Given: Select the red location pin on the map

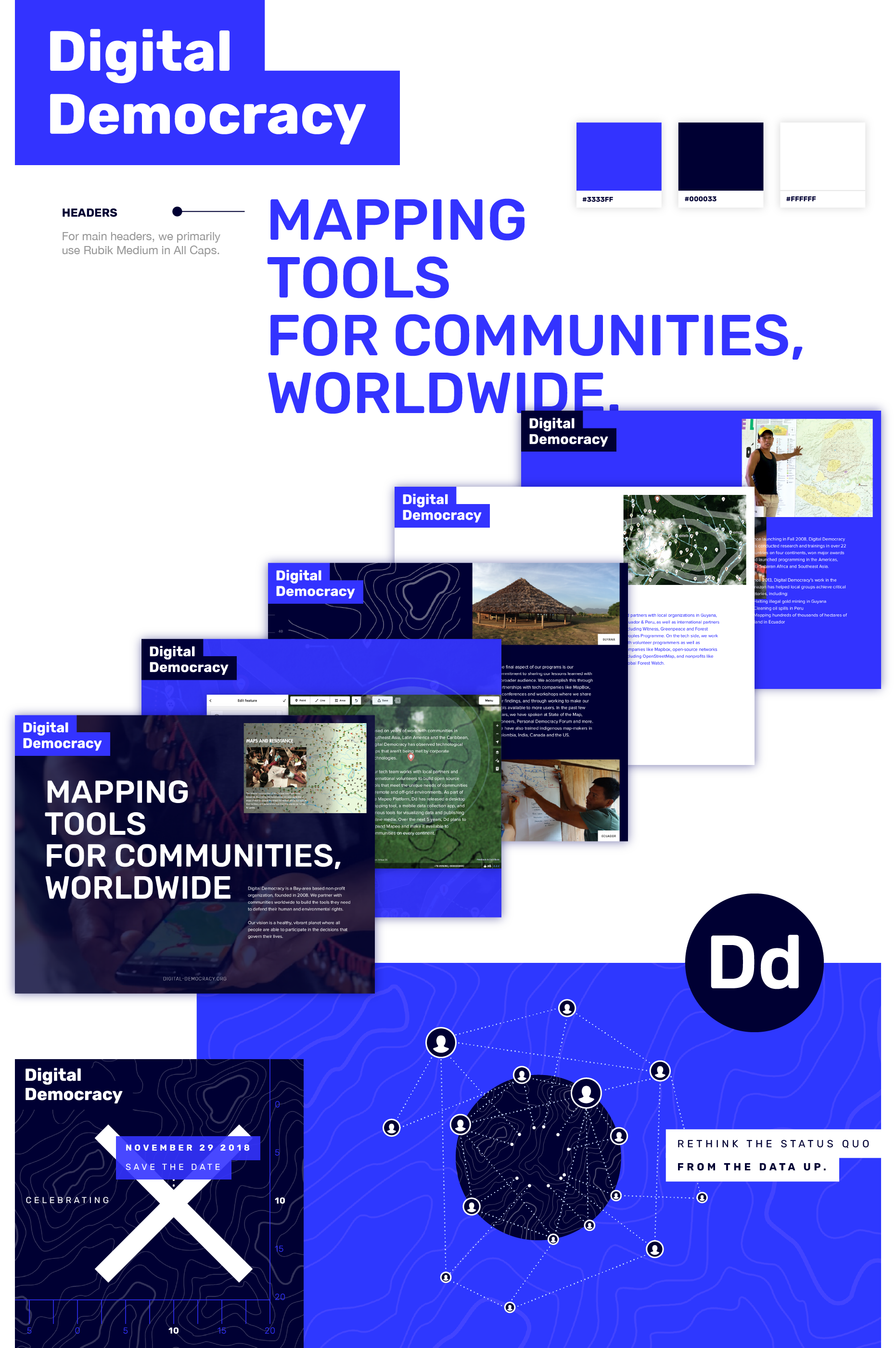Looking at the screenshot, I should (411, 757).
